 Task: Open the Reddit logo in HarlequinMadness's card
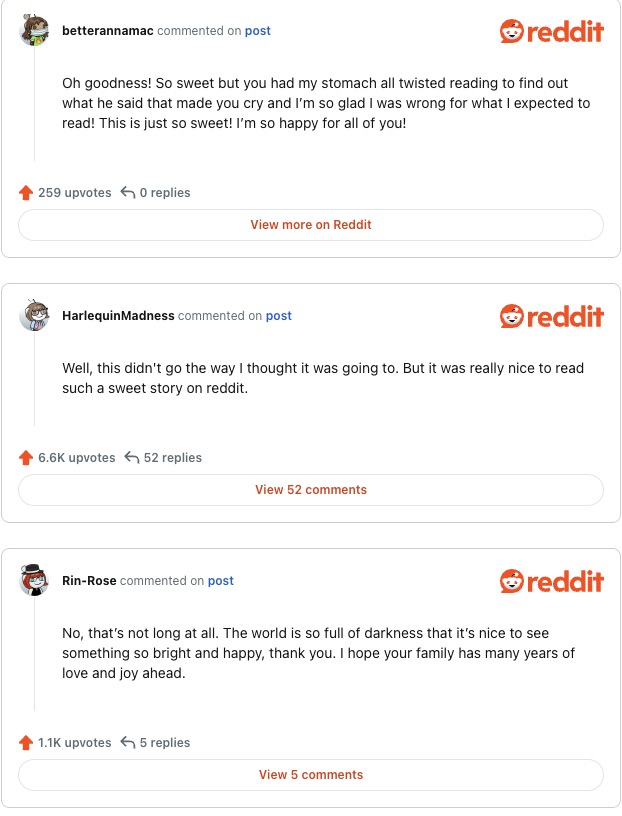pos(551,317)
